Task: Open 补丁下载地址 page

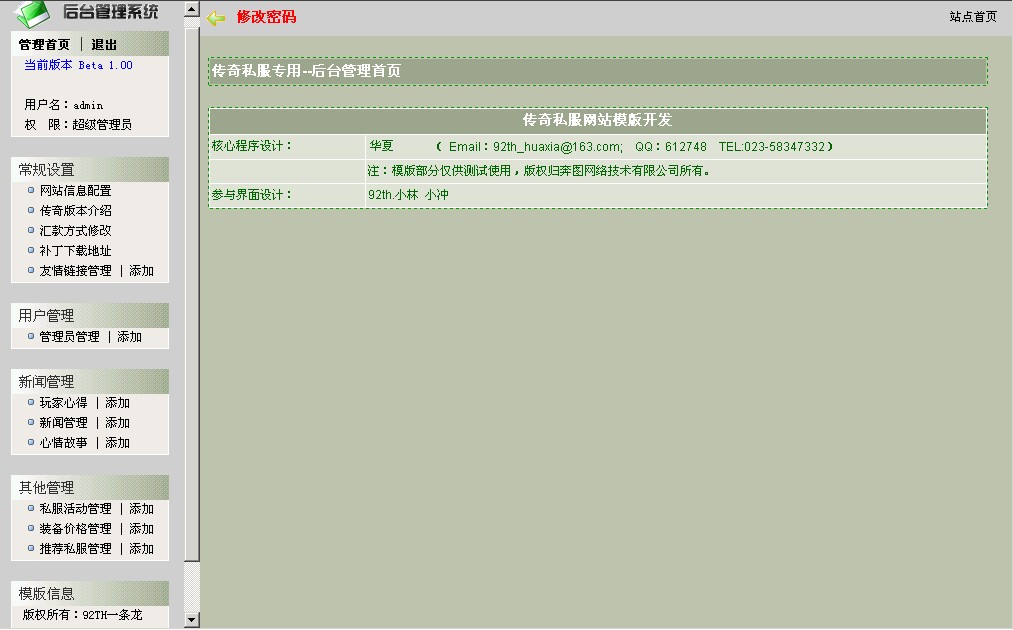Action: click(x=75, y=251)
